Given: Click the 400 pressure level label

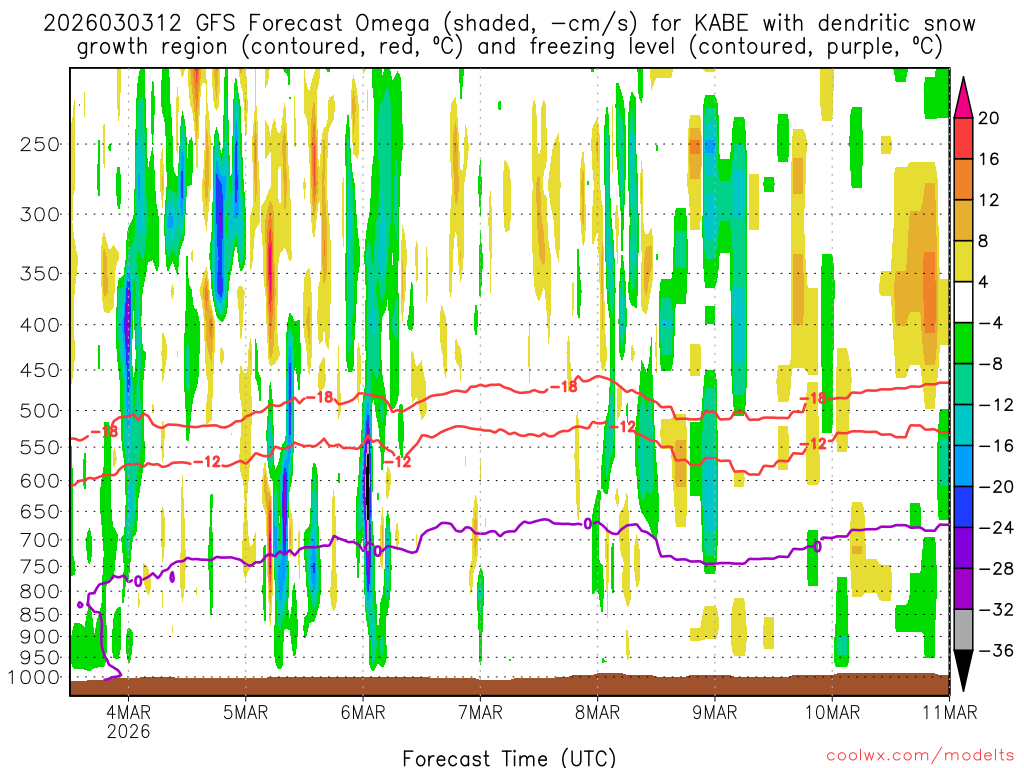Looking at the screenshot, I should click(x=40, y=325).
